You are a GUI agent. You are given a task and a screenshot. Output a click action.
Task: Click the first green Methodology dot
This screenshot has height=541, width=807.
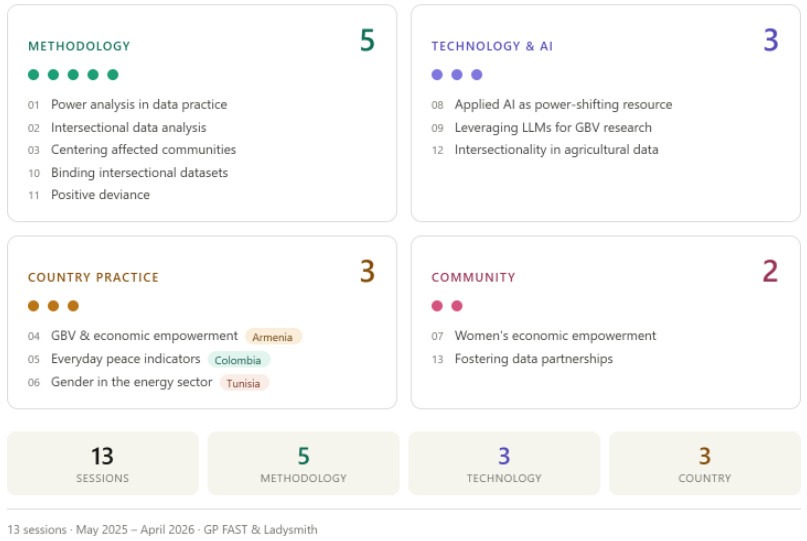pos(33,75)
